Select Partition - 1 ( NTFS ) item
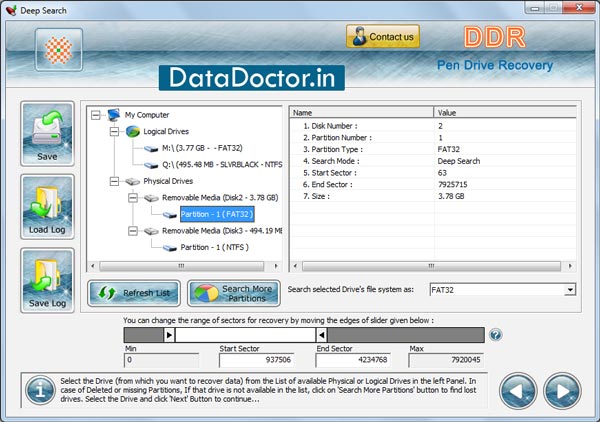This screenshot has height=422, width=600. (x=214, y=248)
